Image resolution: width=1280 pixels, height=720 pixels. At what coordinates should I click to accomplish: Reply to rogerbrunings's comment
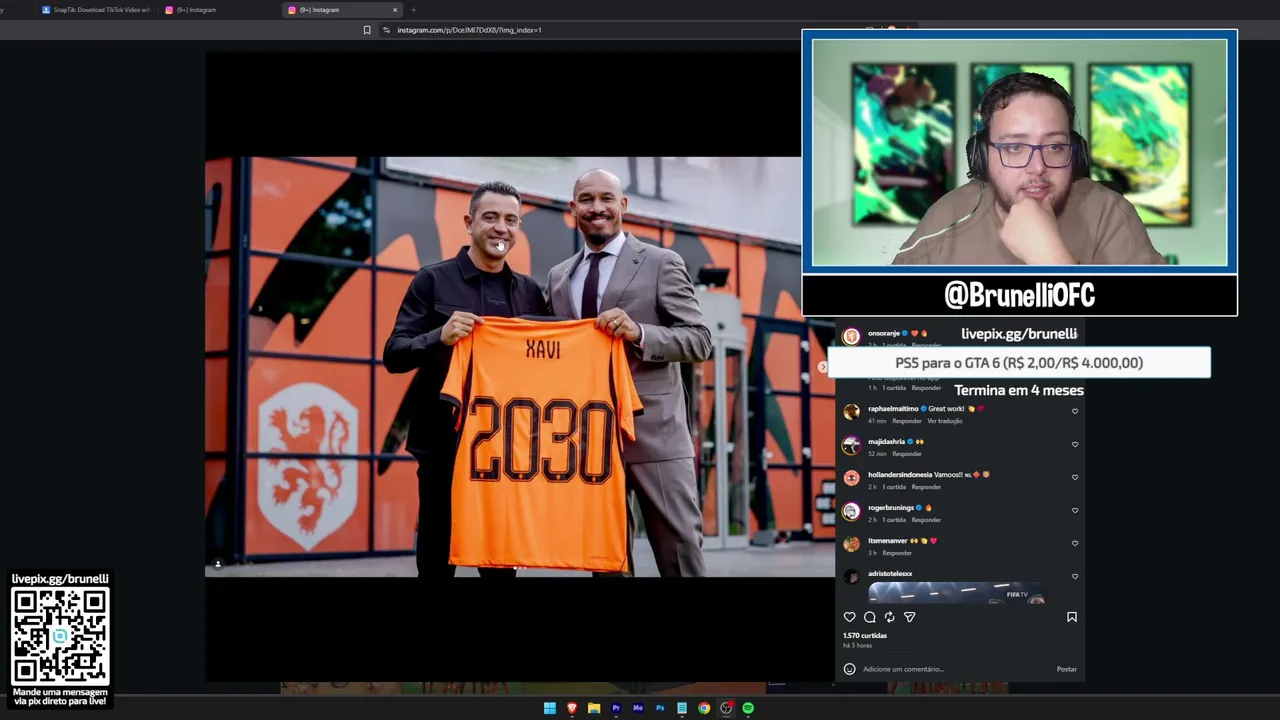pyautogui.click(x=926, y=520)
